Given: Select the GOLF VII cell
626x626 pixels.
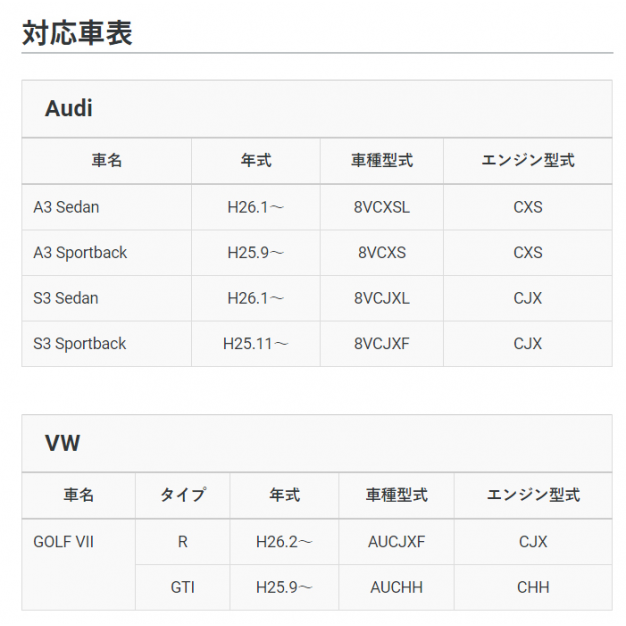Looking at the screenshot, I should click(63, 542).
